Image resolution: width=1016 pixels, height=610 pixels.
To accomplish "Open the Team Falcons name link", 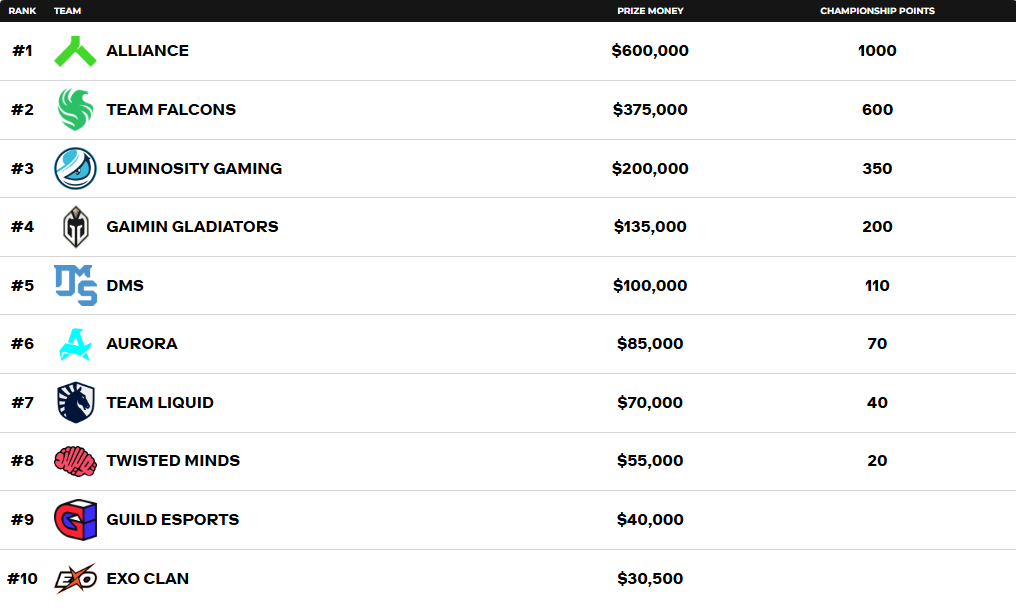I will [x=171, y=110].
